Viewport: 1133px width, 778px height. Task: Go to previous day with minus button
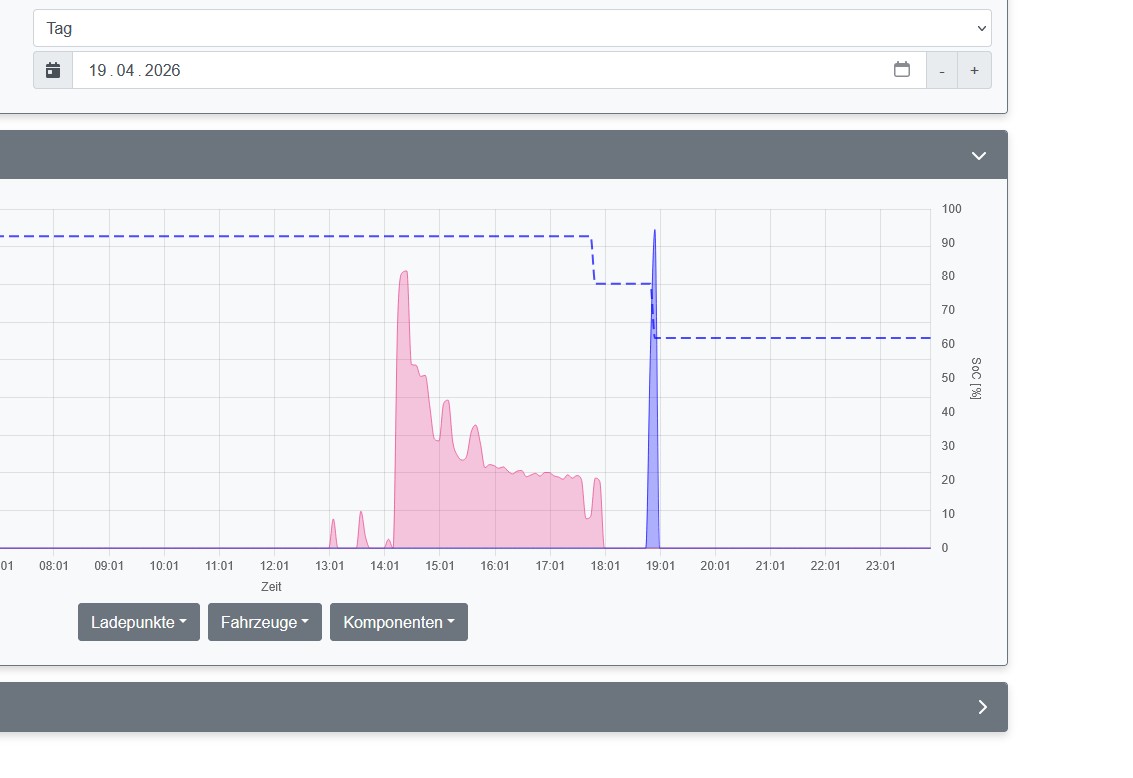(x=941, y=71)
